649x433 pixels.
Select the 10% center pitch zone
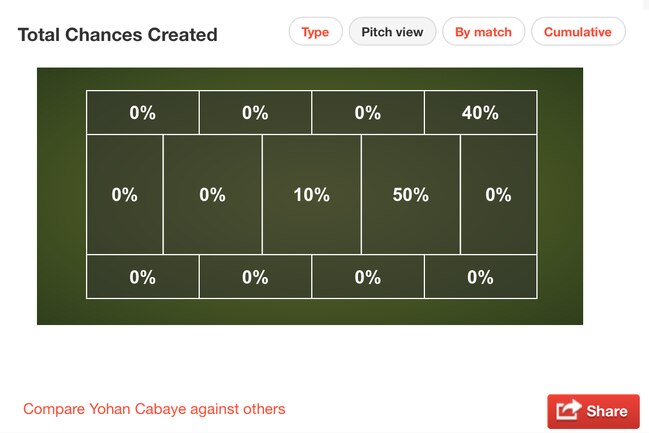312,195
